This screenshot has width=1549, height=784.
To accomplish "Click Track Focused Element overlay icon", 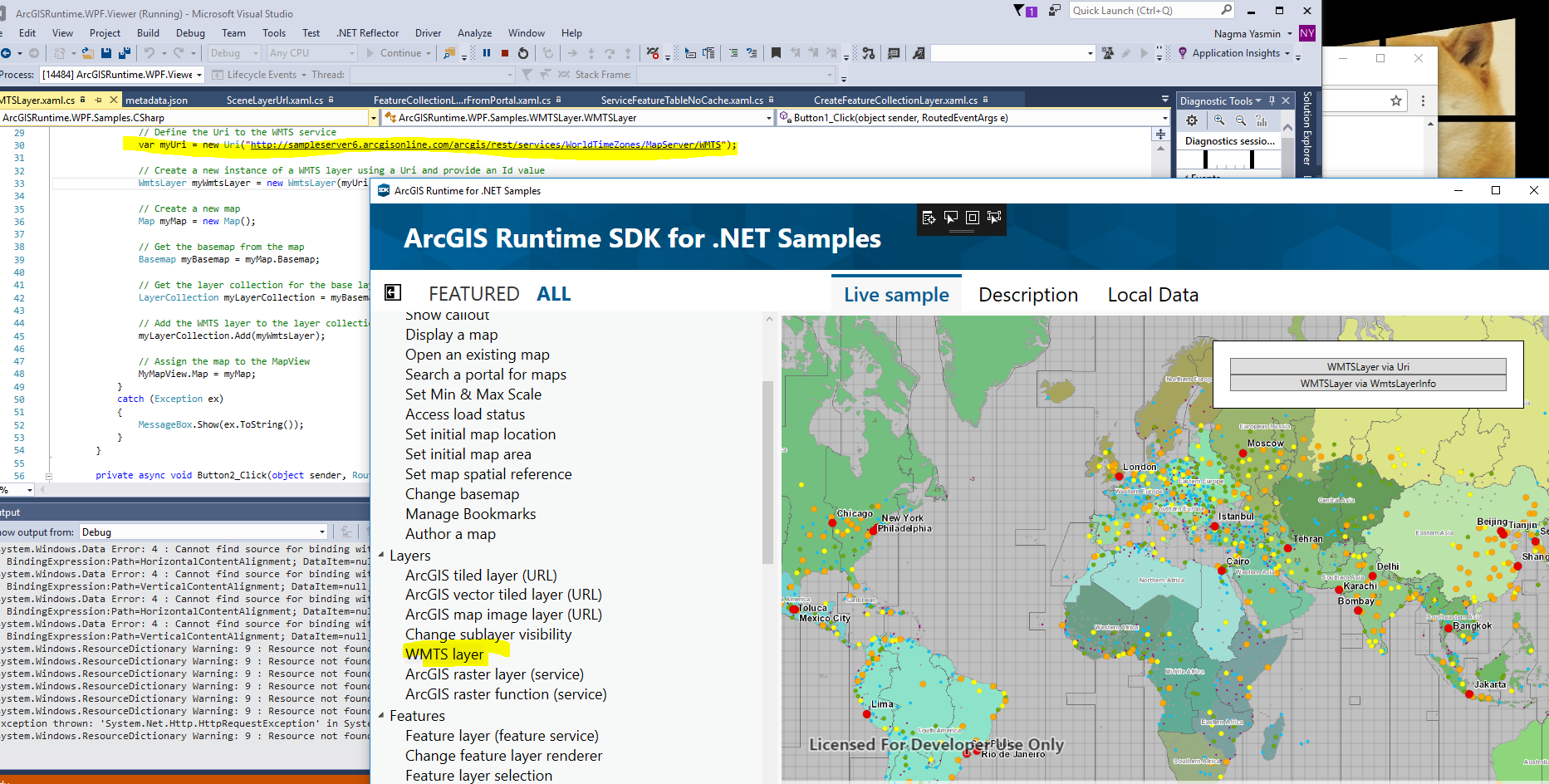I will (994, 218).
